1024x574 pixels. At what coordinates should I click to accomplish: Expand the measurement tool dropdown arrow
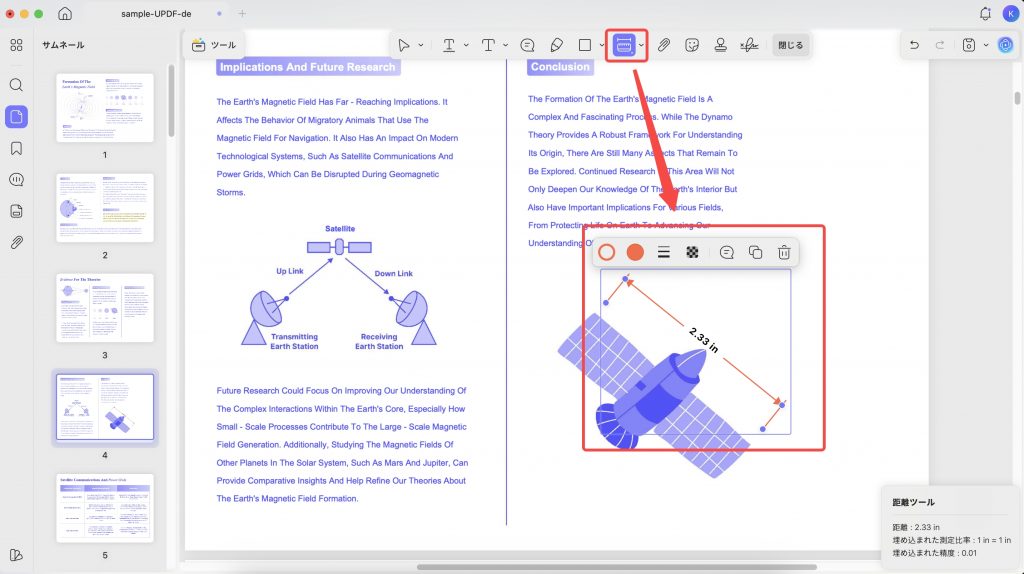[x=641, y=45]
